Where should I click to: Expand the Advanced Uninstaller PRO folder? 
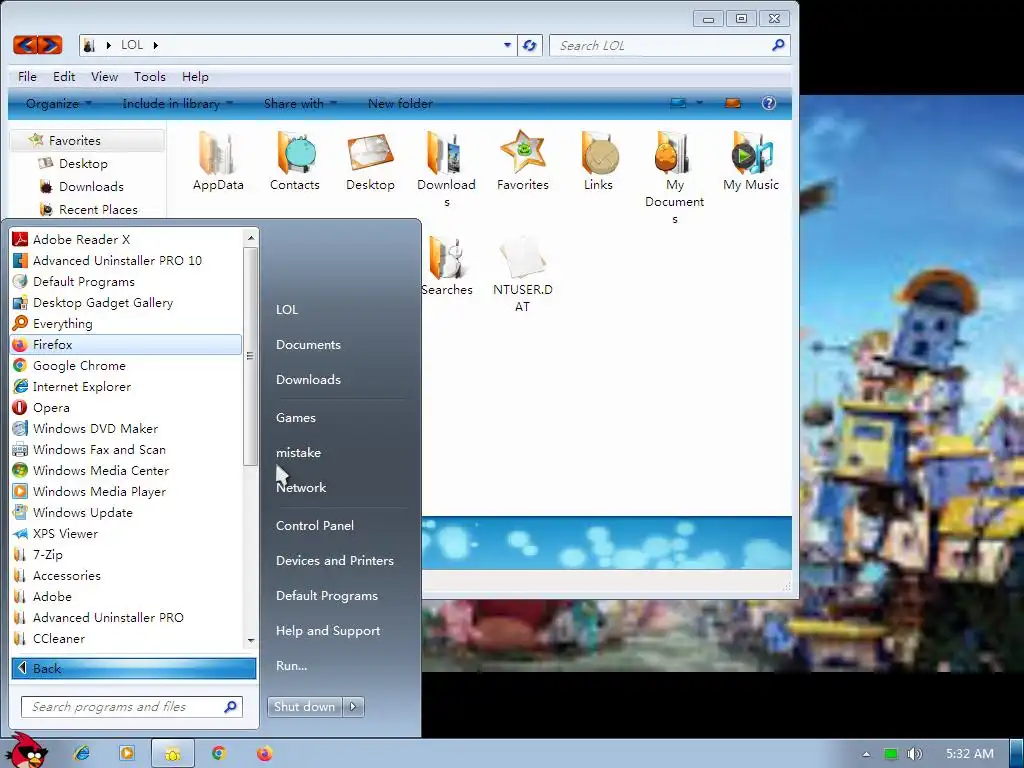tap(126, 617)
